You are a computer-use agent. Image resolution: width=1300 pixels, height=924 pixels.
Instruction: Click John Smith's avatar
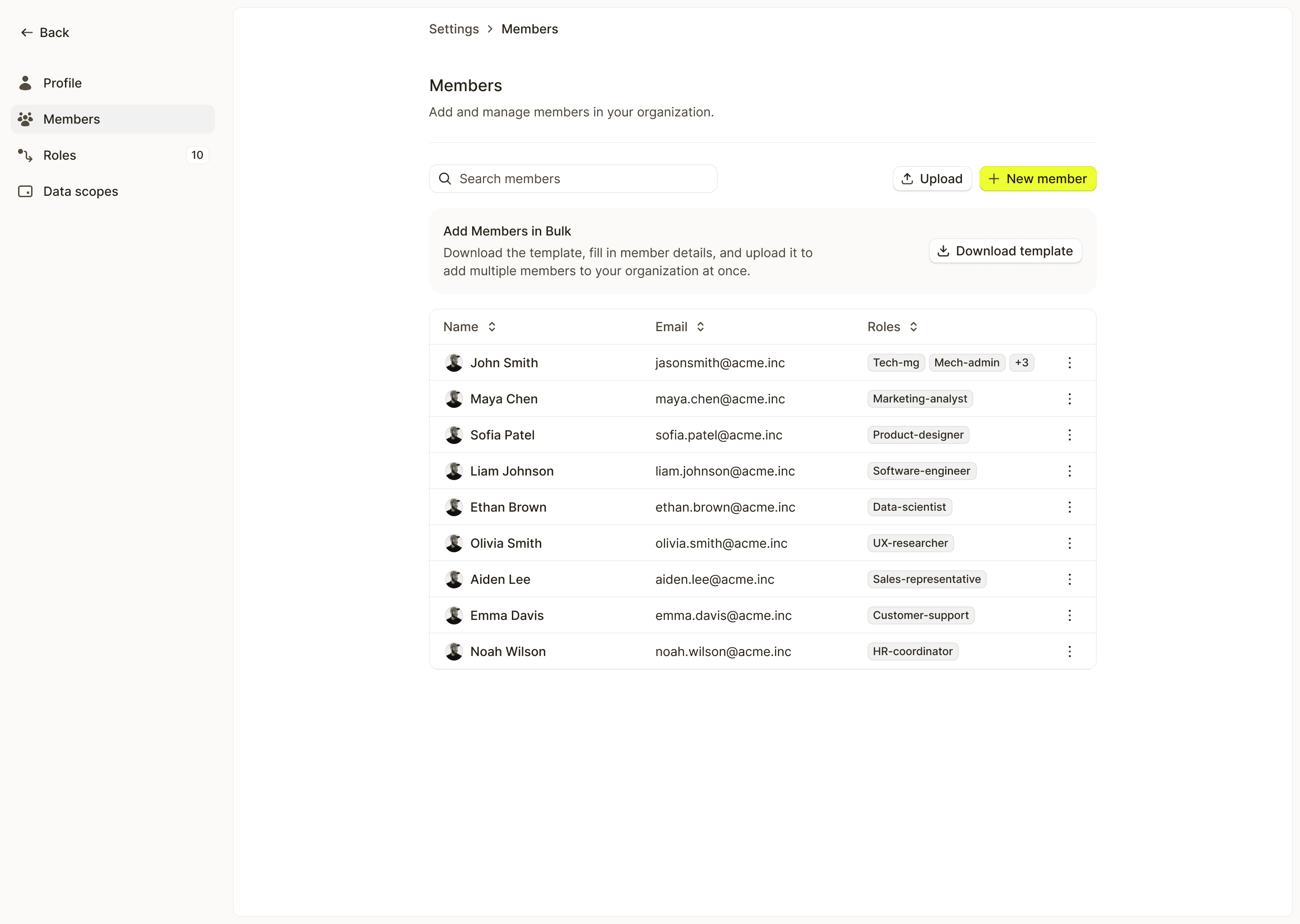coord(454,363)
